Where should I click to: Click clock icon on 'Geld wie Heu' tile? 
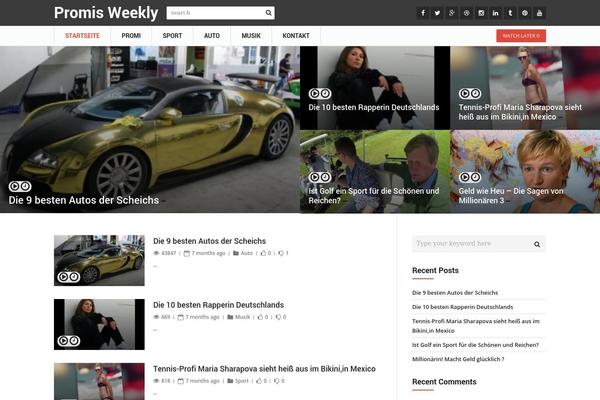click(475, 177)
